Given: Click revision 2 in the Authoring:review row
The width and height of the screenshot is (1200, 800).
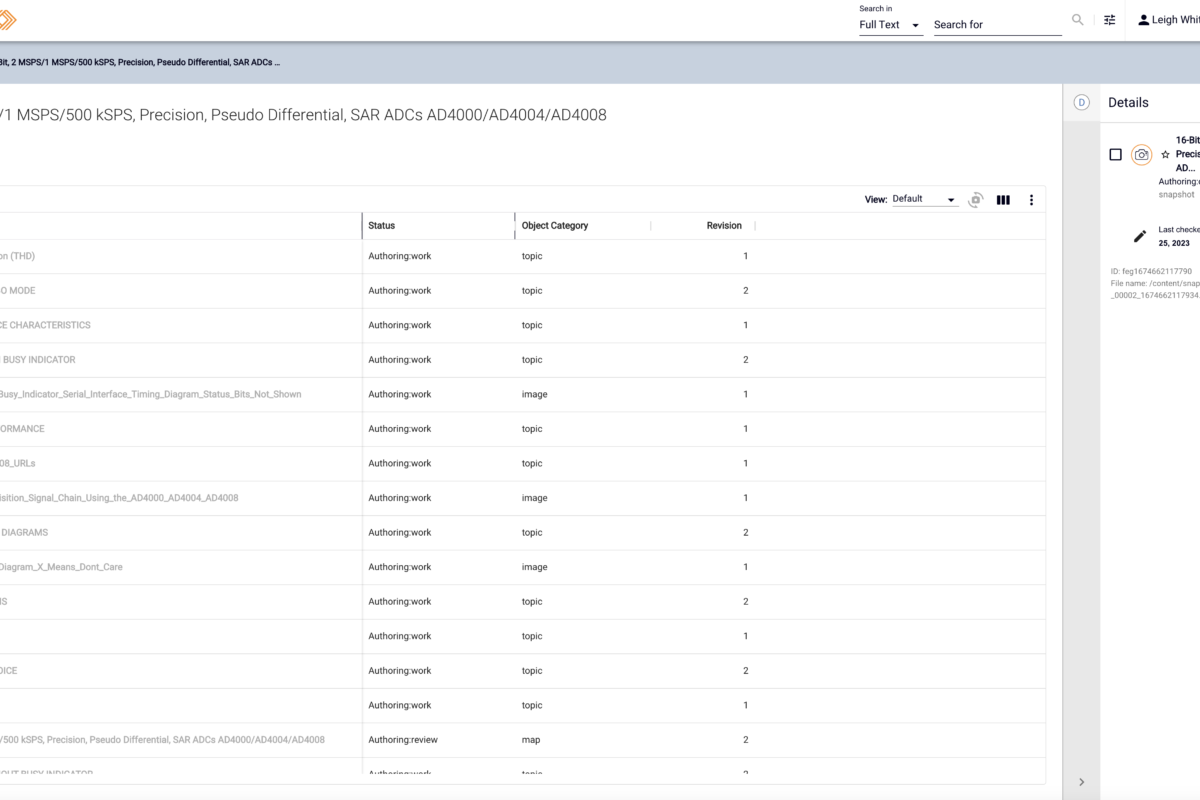Looking at the screenshot, I should tap(745, 740).
